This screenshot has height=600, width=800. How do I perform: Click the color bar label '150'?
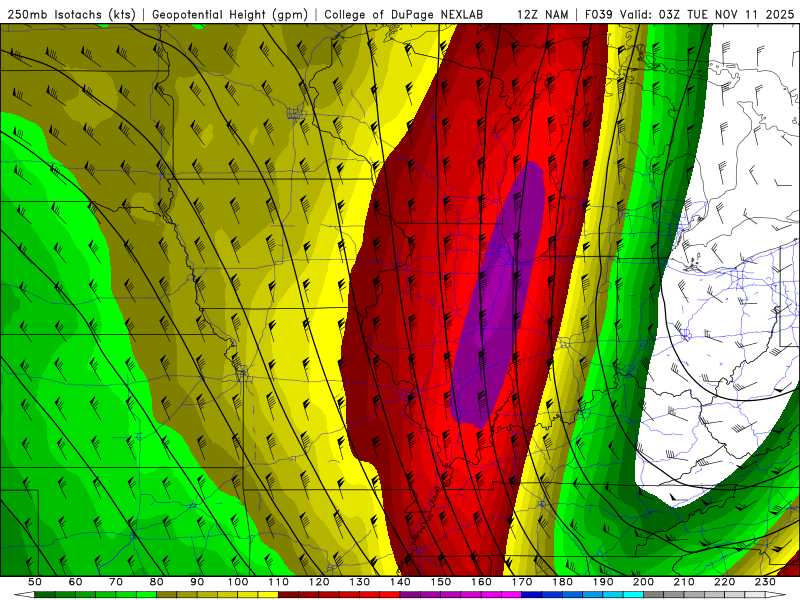coord(441,582)
